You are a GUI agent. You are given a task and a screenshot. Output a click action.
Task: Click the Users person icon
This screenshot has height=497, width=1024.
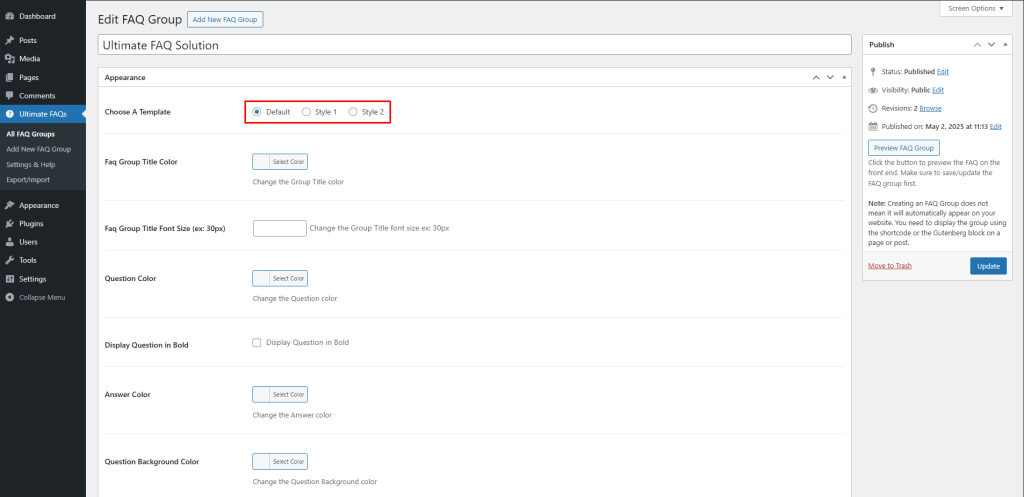10,242
